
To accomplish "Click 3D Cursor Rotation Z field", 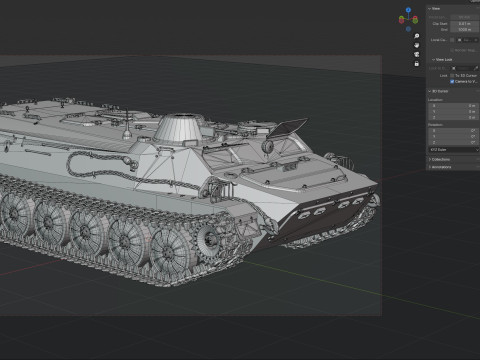I will point(454,143).
